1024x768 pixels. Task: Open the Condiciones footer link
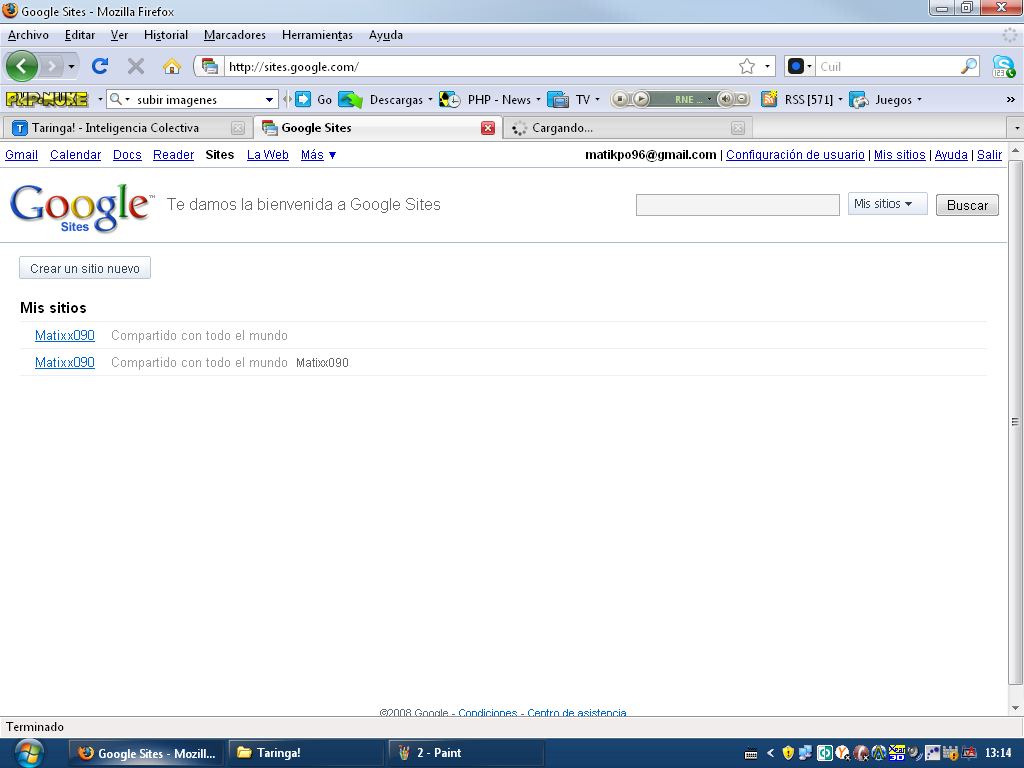(488, 712)
